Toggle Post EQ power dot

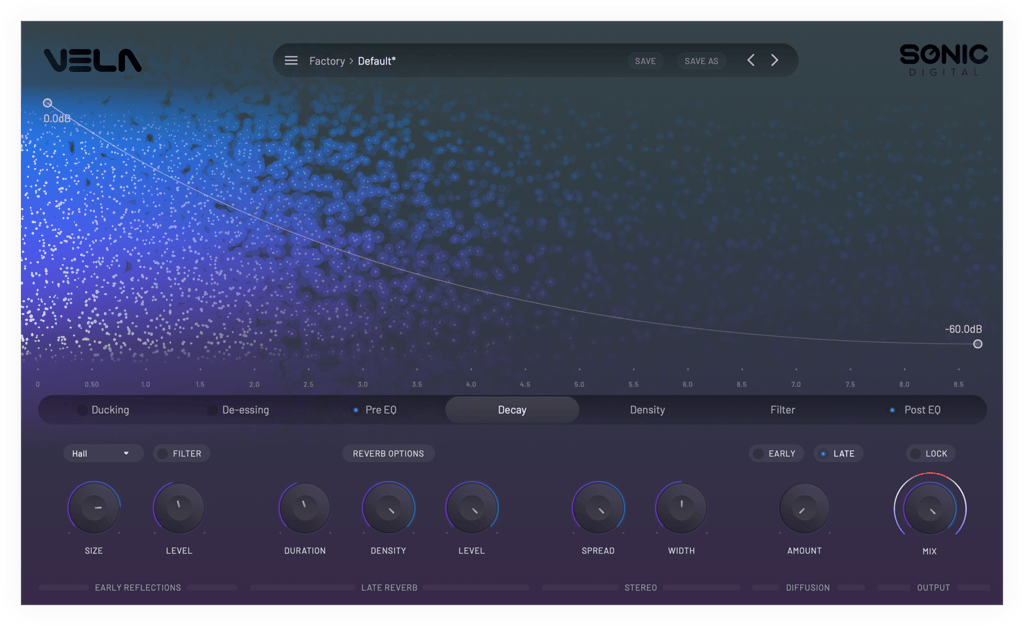point(892,410)
